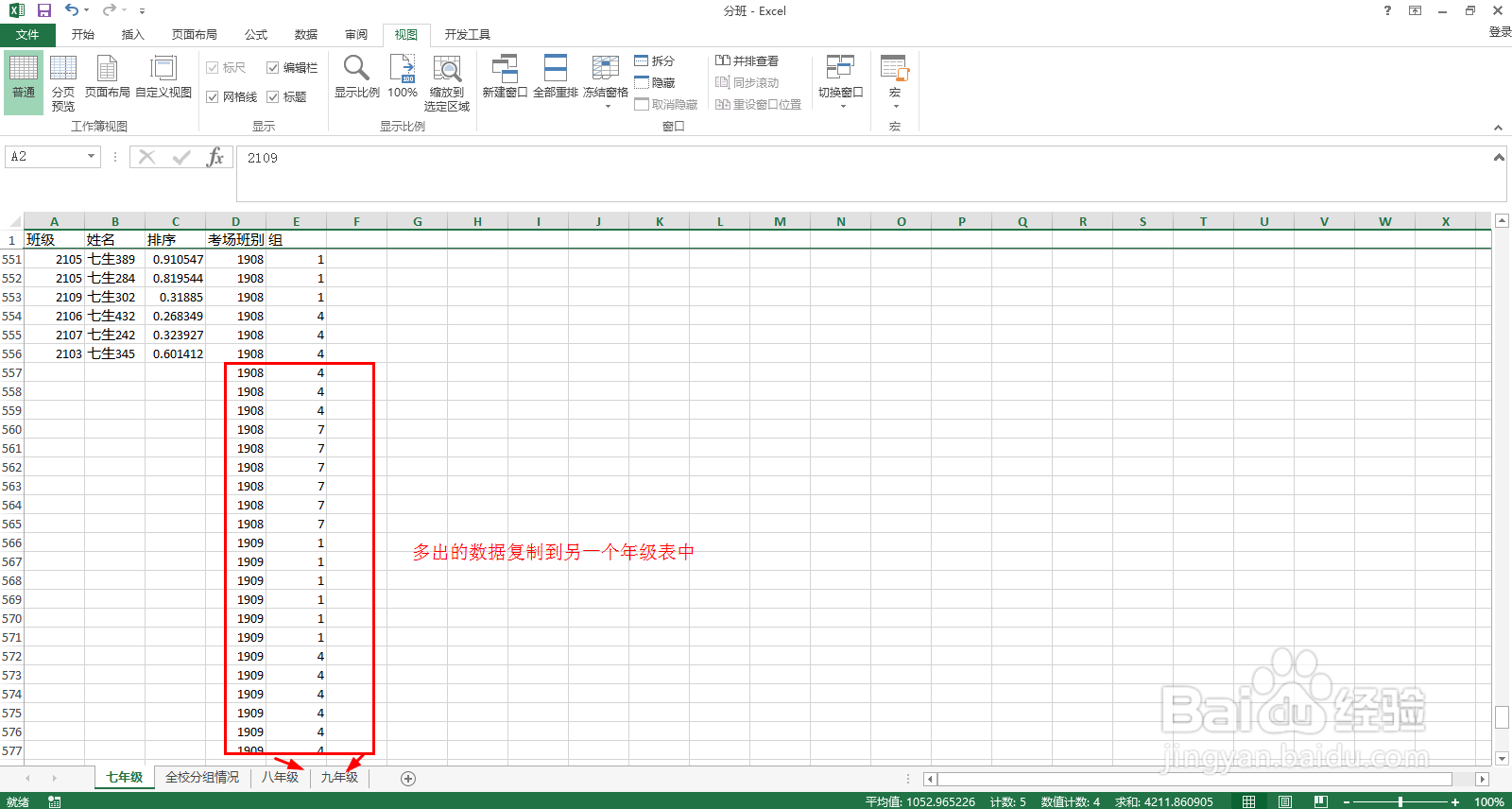
Task: Open Switch Windows dropdown arrow
Action: coord(843,106)
